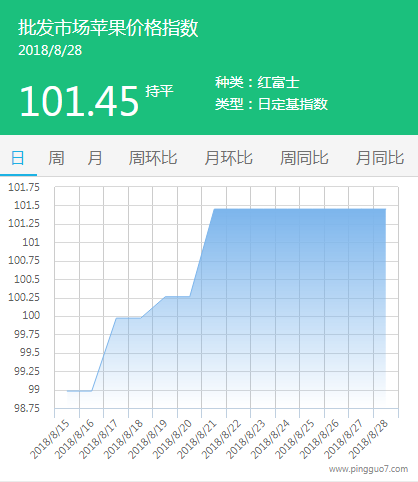The width and height of the screenshot is (418, 482).
Task: Click the 101.25 y-axis label
Action: [24, 223]
